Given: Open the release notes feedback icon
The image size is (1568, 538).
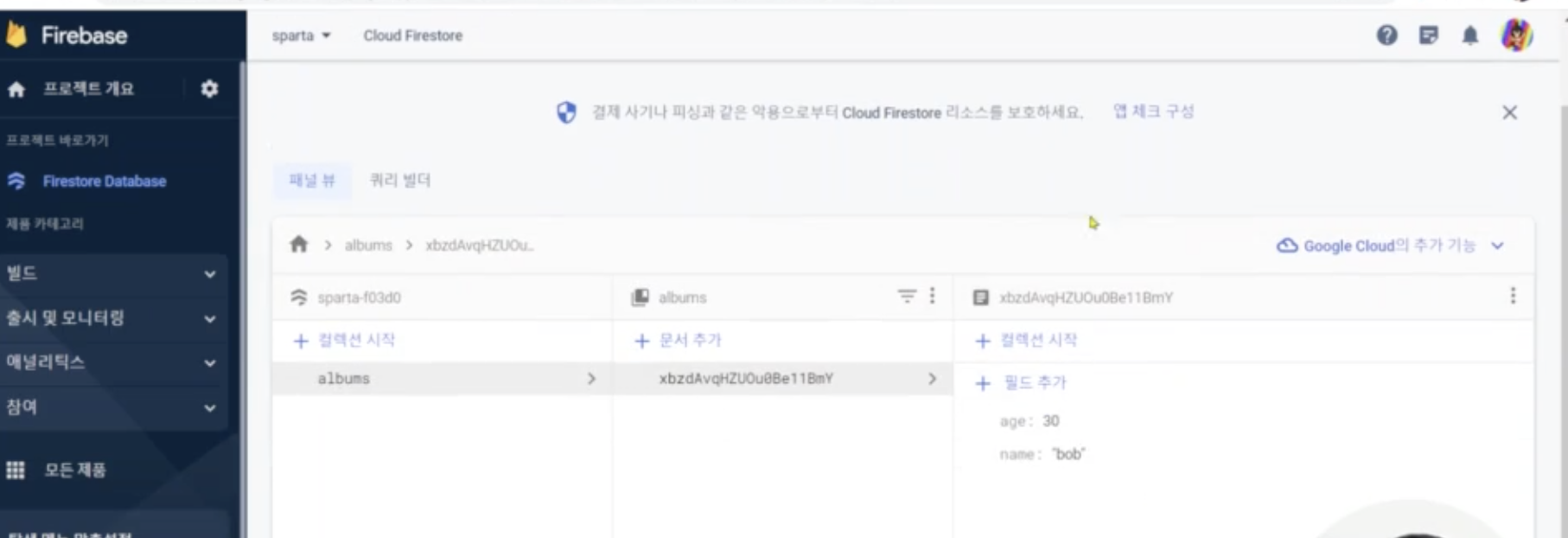Looking at the screenshot, I should pos(1429,35).
